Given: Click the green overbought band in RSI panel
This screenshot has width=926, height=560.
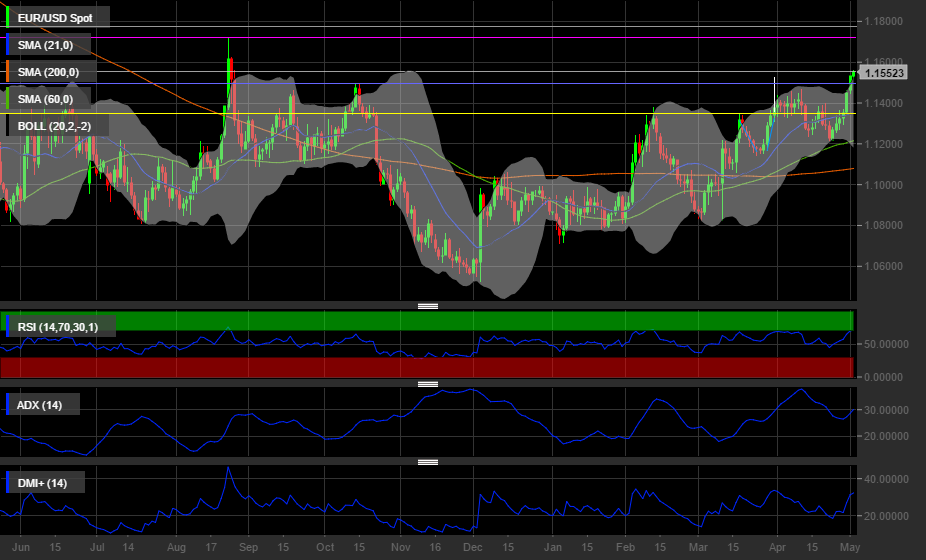Looking at the screenshot, I should [x=500, y=321].
